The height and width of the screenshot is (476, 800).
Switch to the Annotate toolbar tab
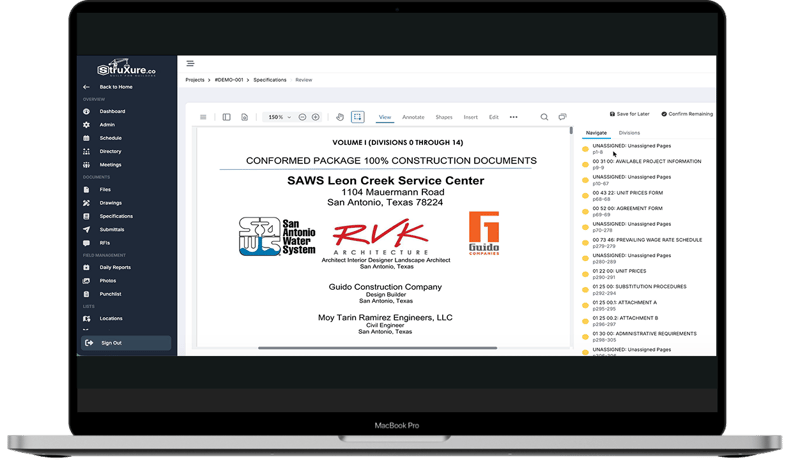coord(413,117)
